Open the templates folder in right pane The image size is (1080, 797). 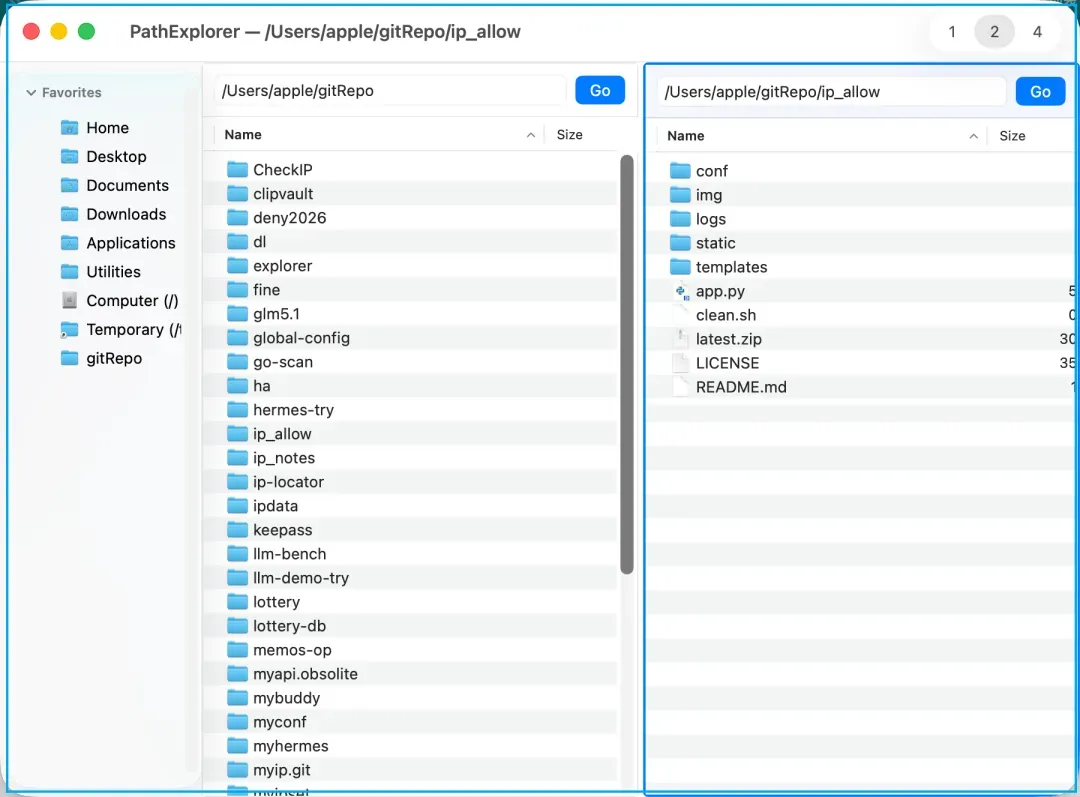point(861,267)
